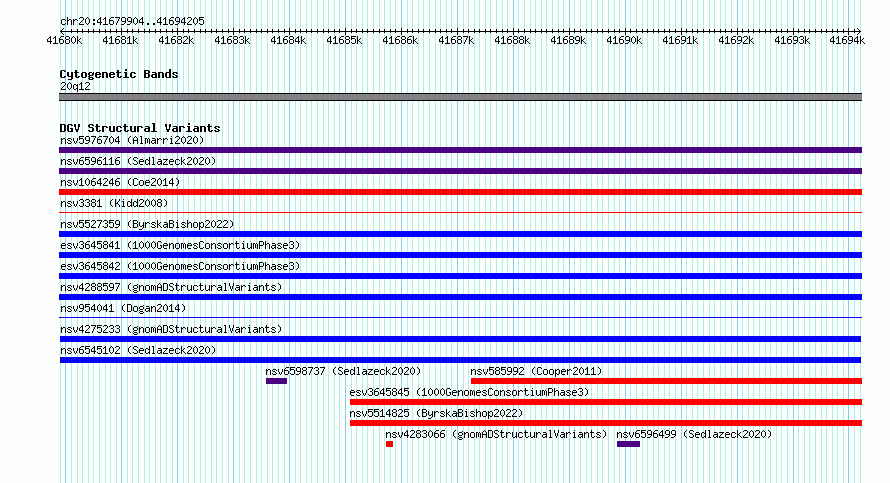
Task: Open nsv4275233 (gnomADStructuralVariants) label
Action: (x=171, y=329)
